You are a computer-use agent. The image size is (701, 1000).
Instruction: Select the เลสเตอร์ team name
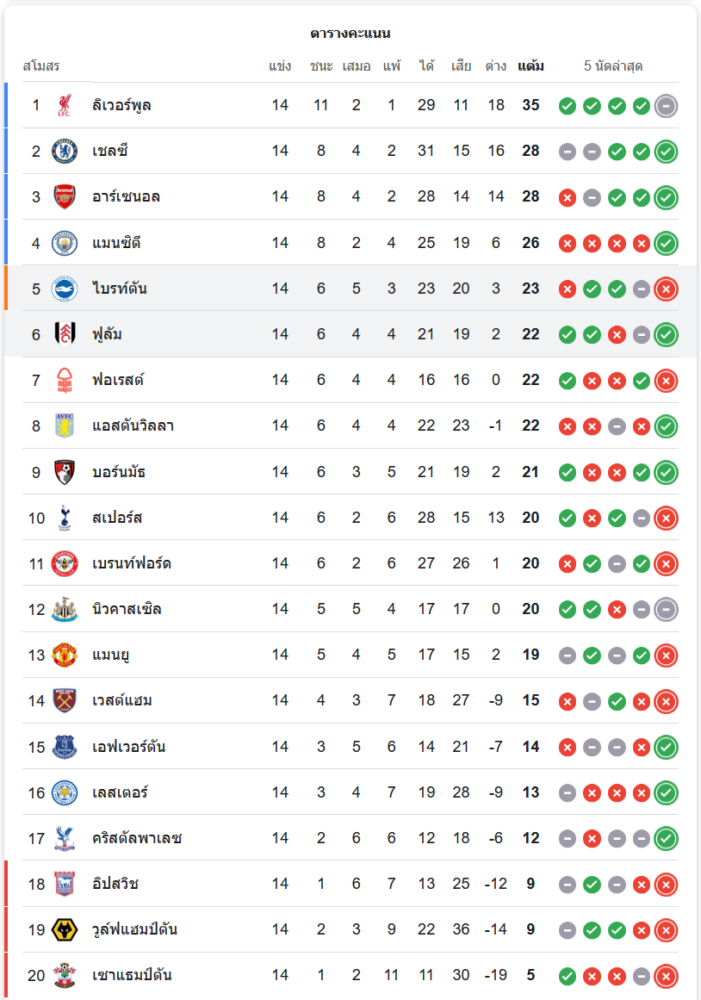[x=119, y=793]
